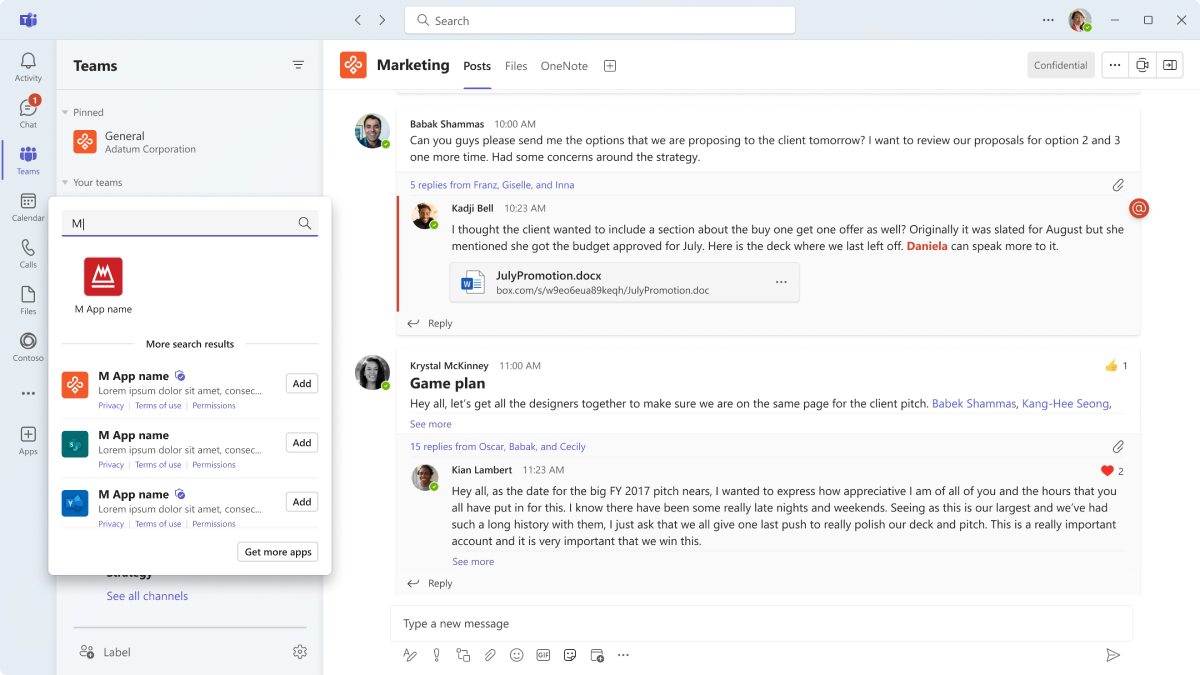Open the Apps store in left rail

click(28, 440)
